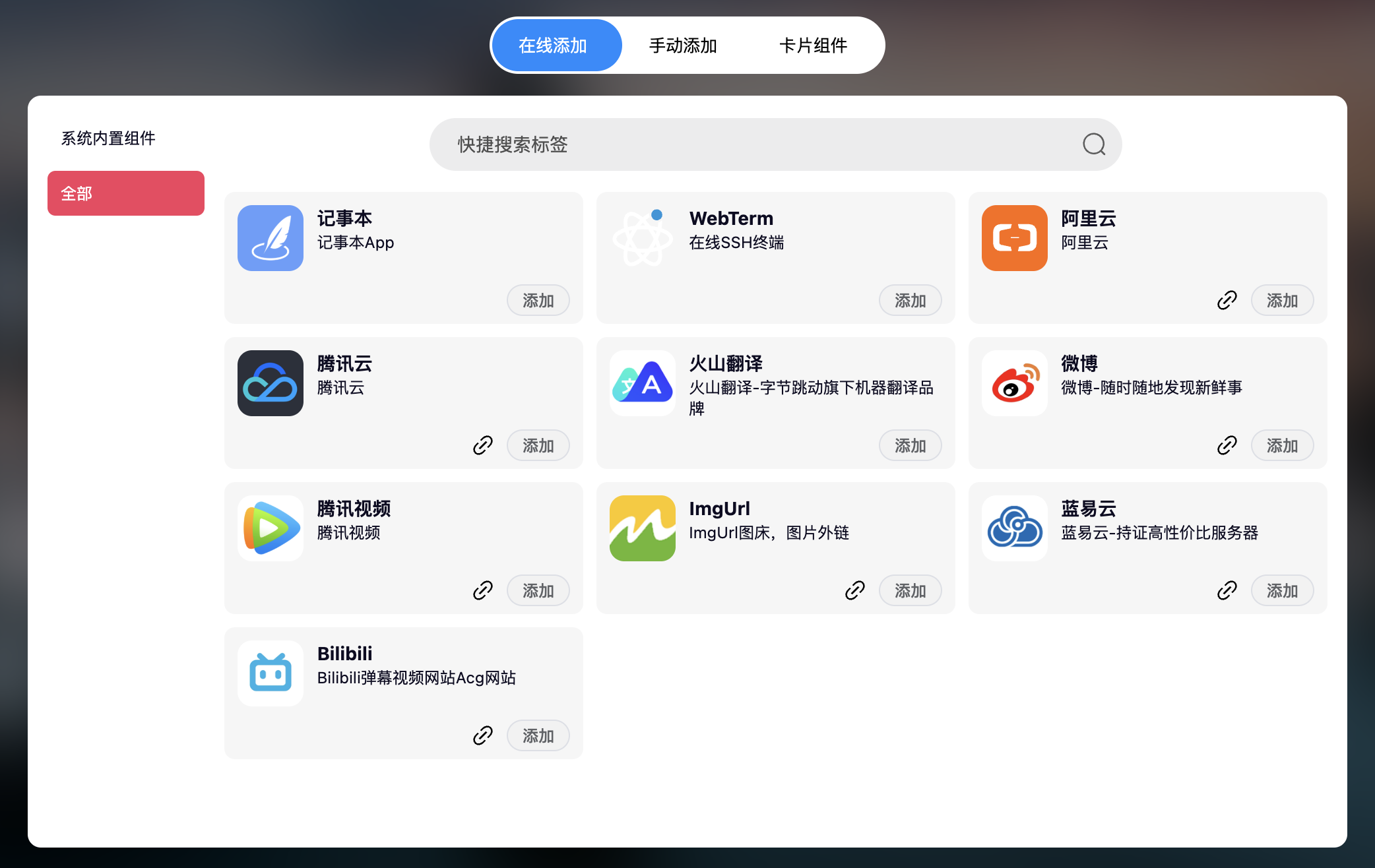This screenshot has width=1375, height=868.
Task: Click the 记事本App description
Action: click(356, 243)
